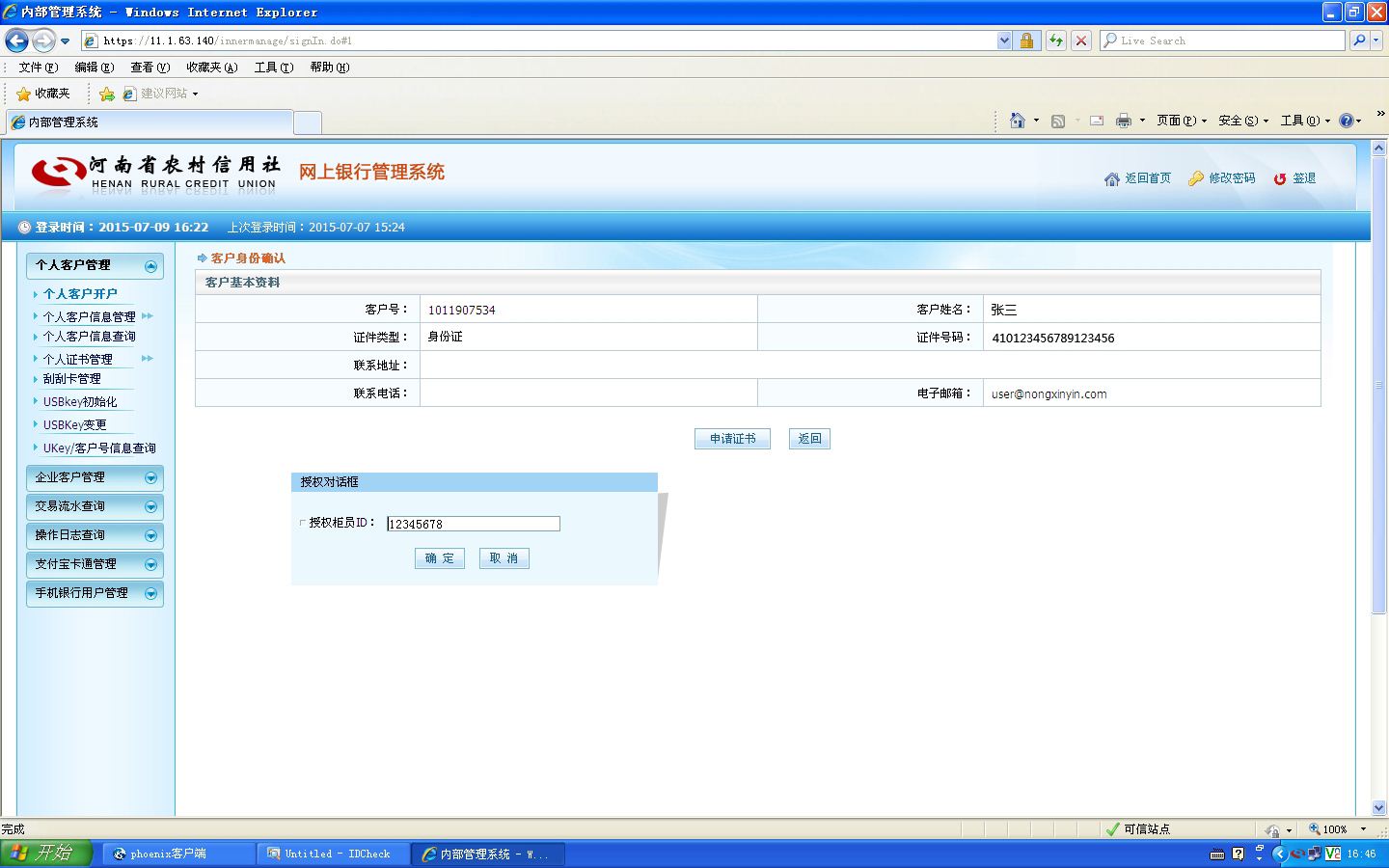This screenshot has height=868, width=1389.
Task: Open the address bar history dropdown
Action: [x=1004, y=41]
